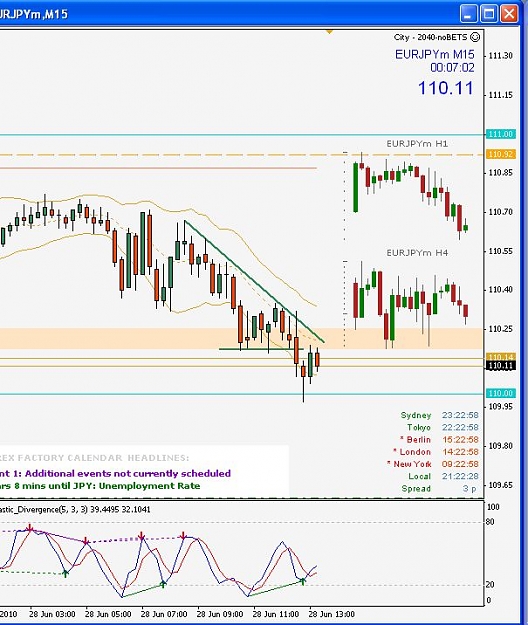Click the 28 Jun 03:00 time axis label
The image size is (528, 625).
click(52, 614)
